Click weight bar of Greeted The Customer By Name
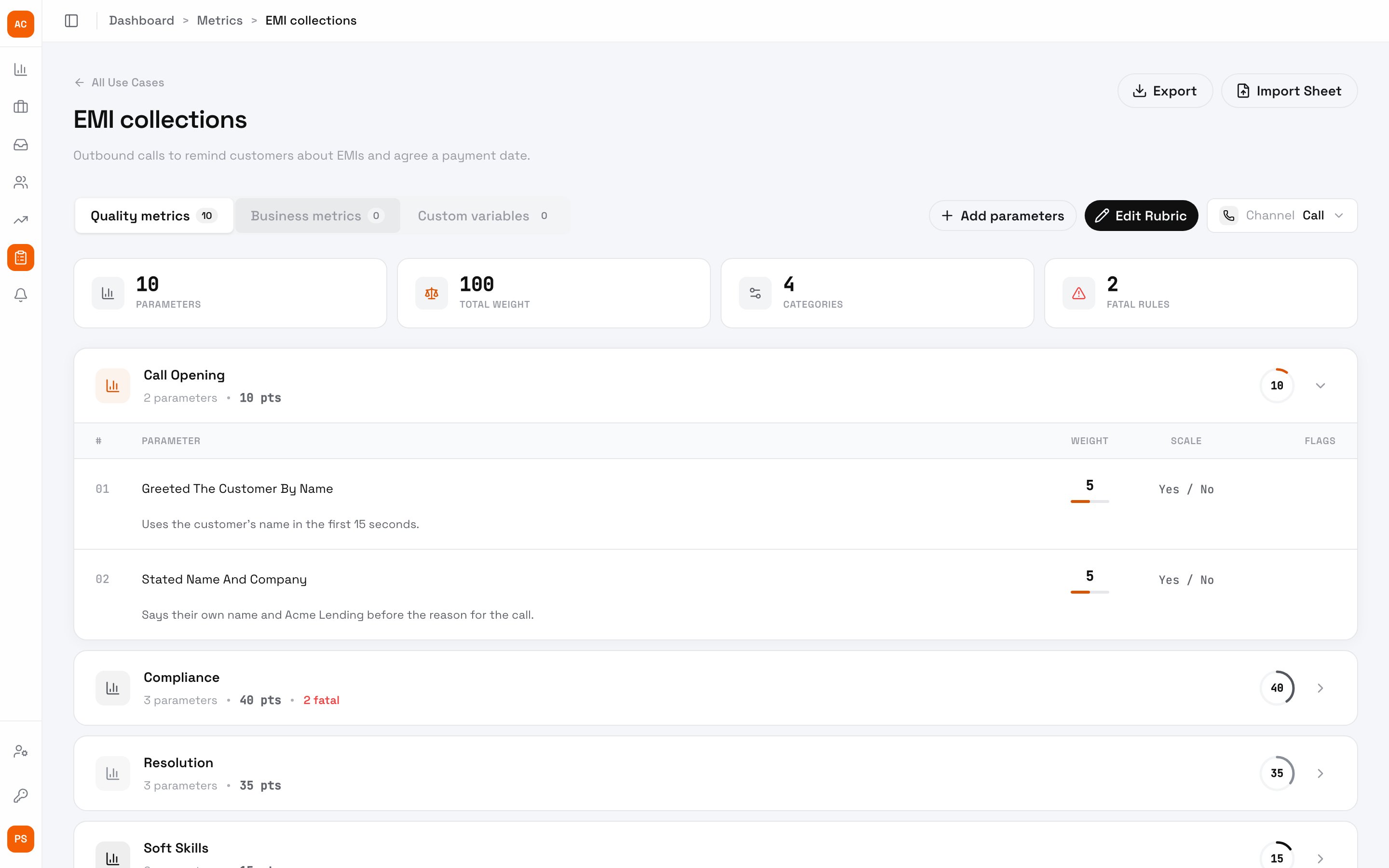1389x868 pixels. [1089, 502]
